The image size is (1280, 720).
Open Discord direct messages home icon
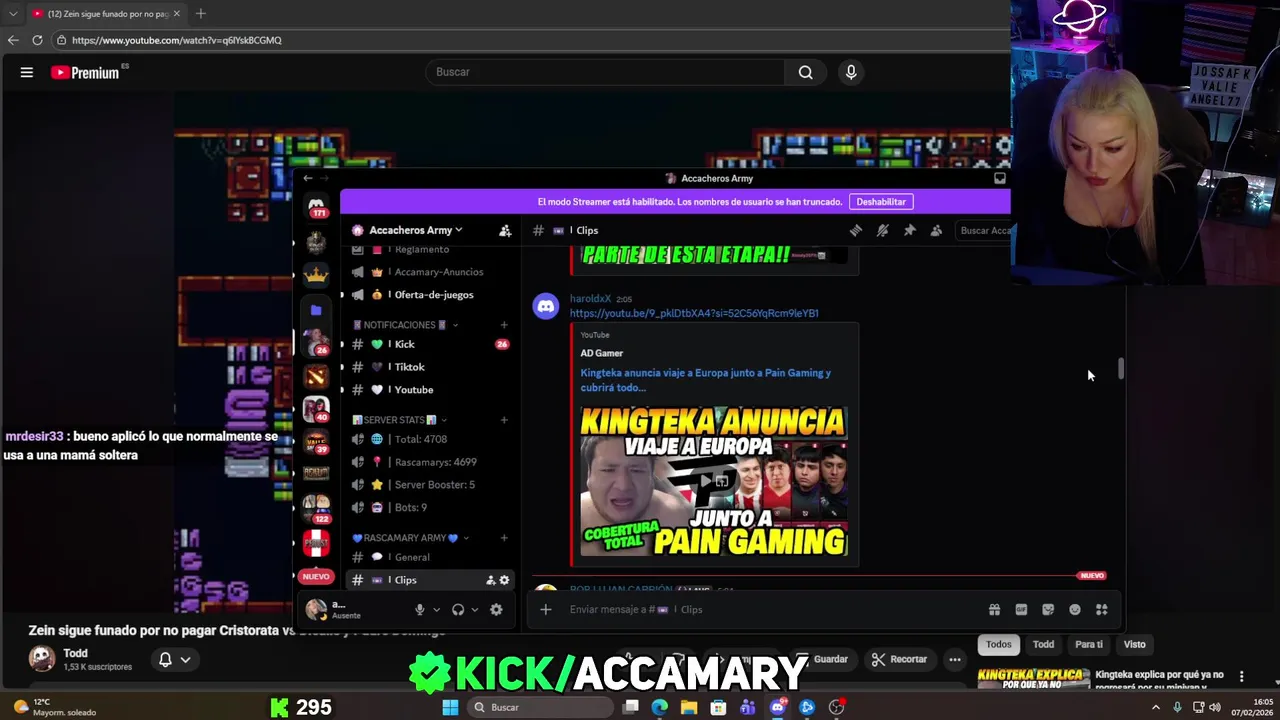316,204
